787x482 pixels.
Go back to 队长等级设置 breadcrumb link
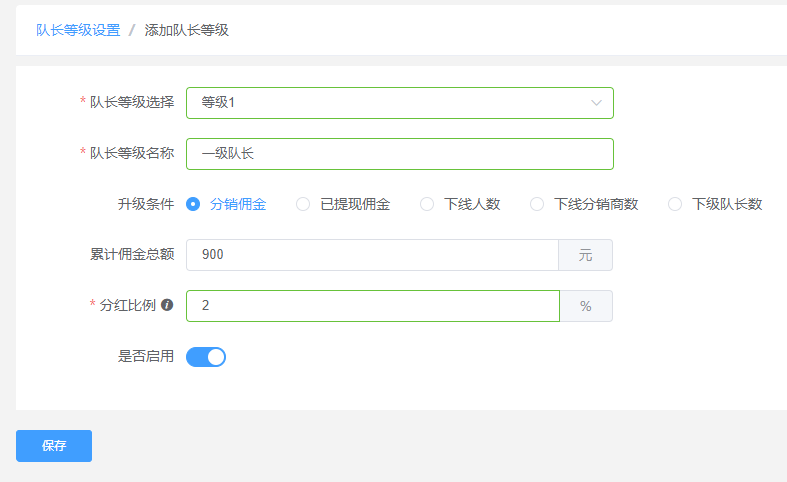coord(78,30)
